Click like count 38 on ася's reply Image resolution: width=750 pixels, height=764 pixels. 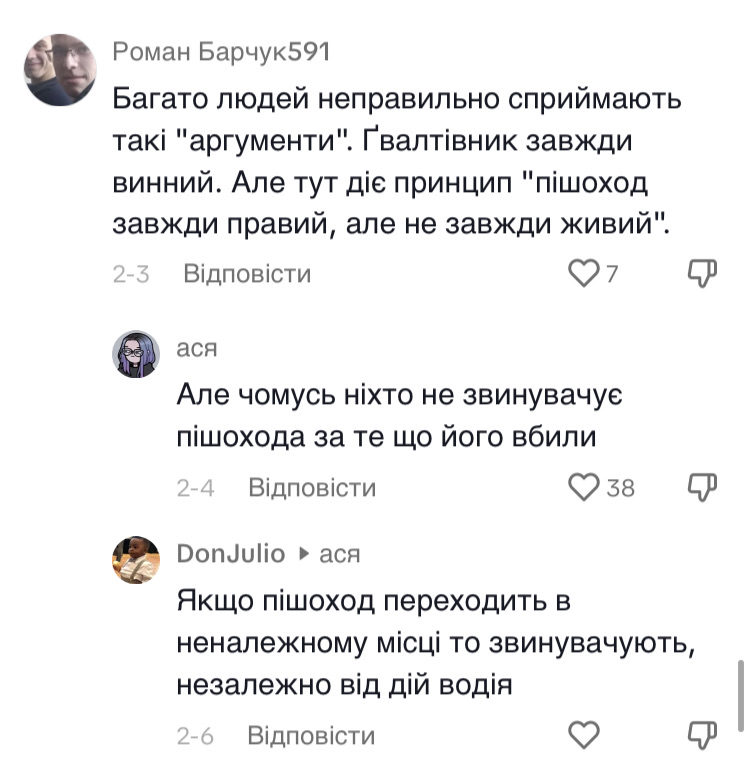(621, 487)
